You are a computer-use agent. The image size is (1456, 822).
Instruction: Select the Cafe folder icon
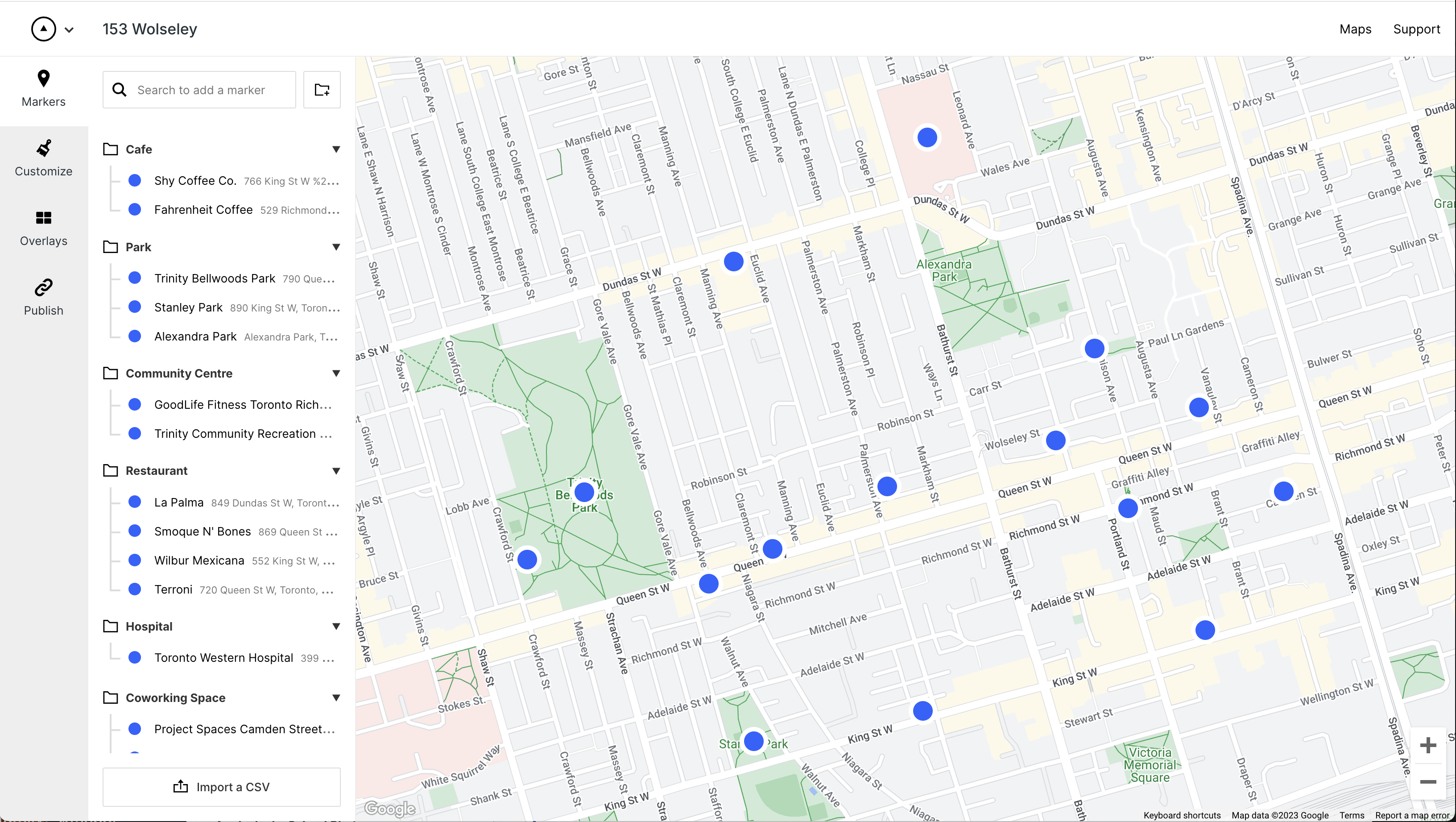(x=111, y=149)
